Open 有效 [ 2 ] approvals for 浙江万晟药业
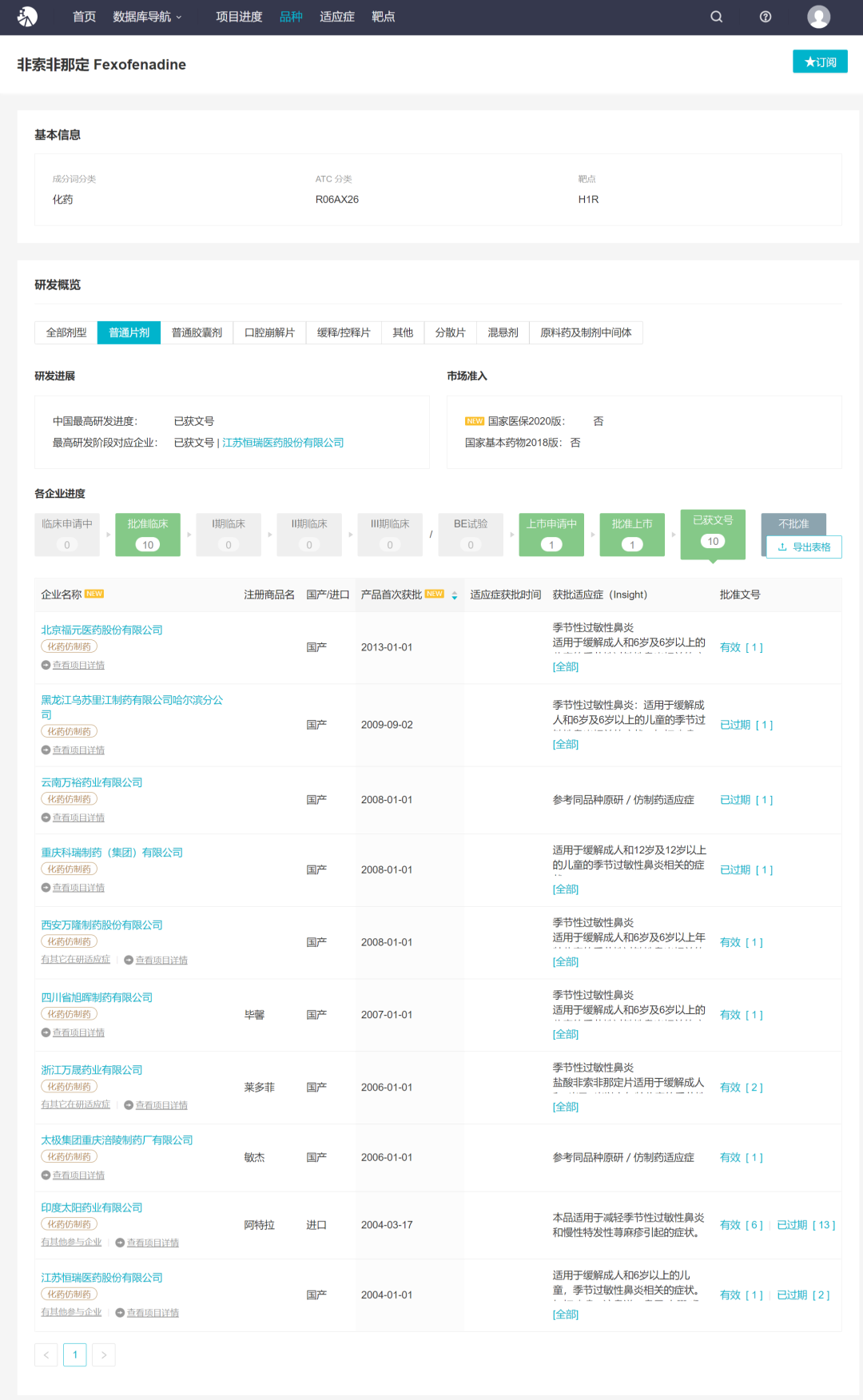This screenshot has width=863, height=1400. point(742,1088)
